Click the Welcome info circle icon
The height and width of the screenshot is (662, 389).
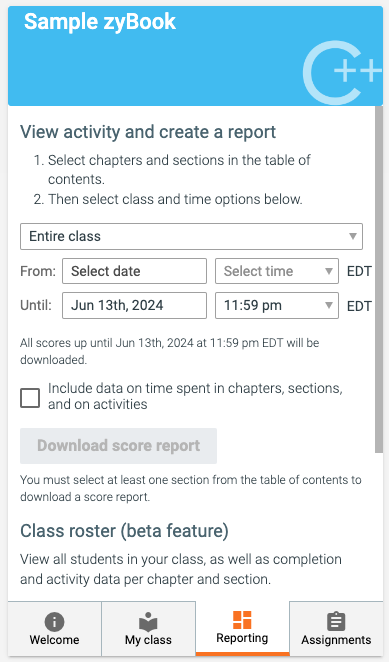tap(54, 621)
